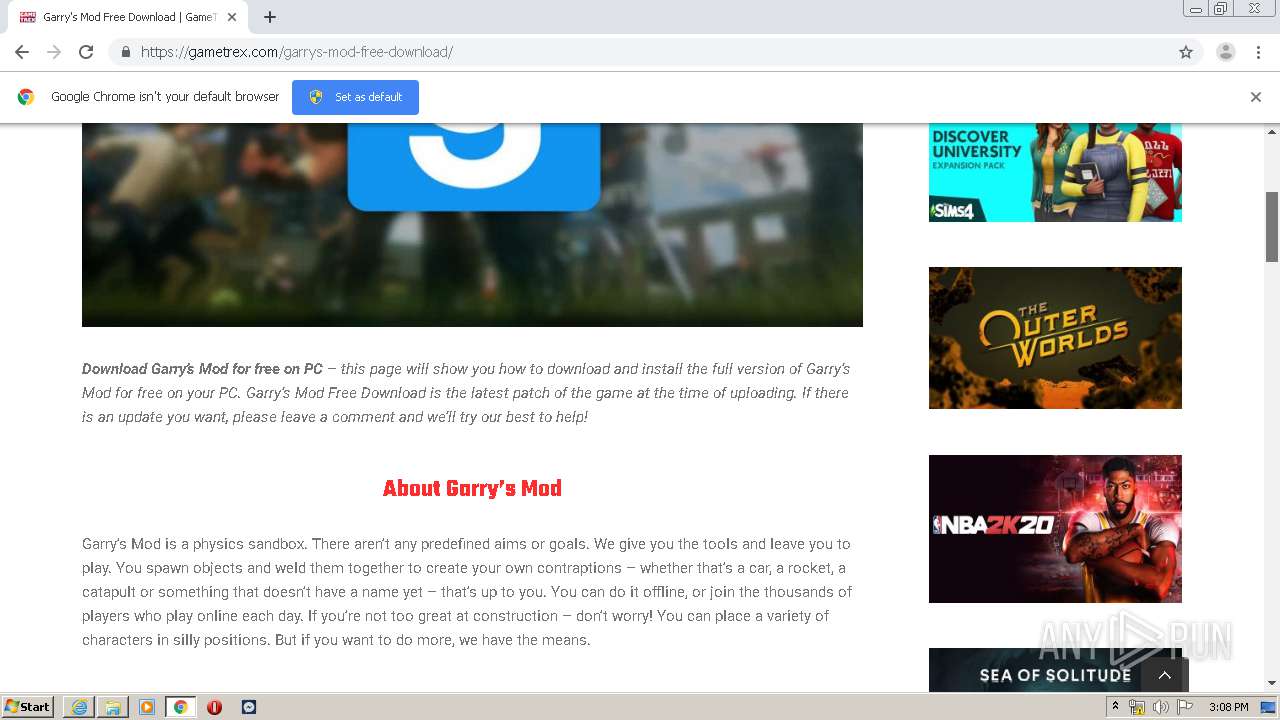Launch Internet Explorer from the taskbar
1280x720 pixels.
coord(79,707)
